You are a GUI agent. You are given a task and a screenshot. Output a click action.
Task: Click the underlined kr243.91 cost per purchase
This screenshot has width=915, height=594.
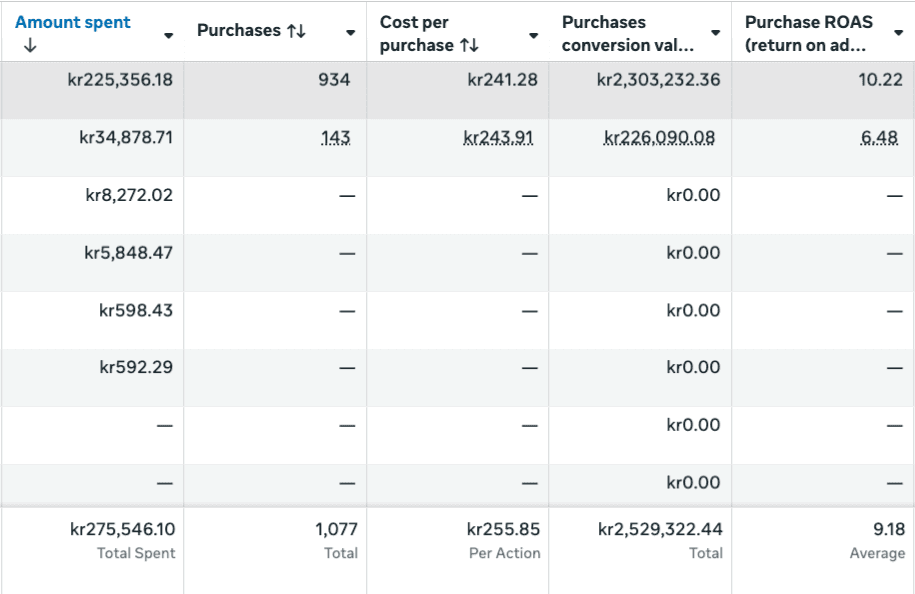499,138
